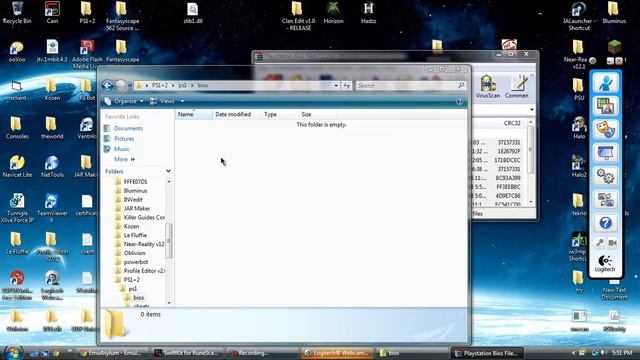Open dropdown in background WinRAR address row

pos(531,110)
